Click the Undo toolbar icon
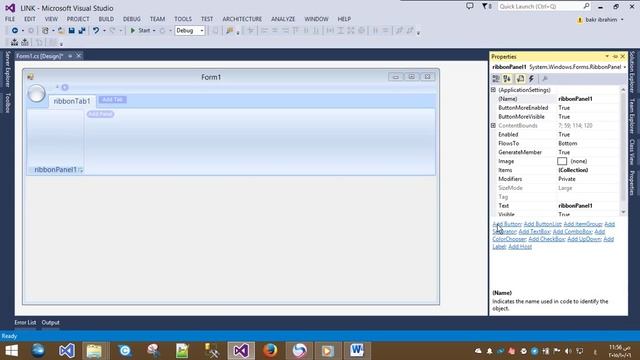Image resolution: width=640 pixels, height=360 pixels. coord(96,31)
